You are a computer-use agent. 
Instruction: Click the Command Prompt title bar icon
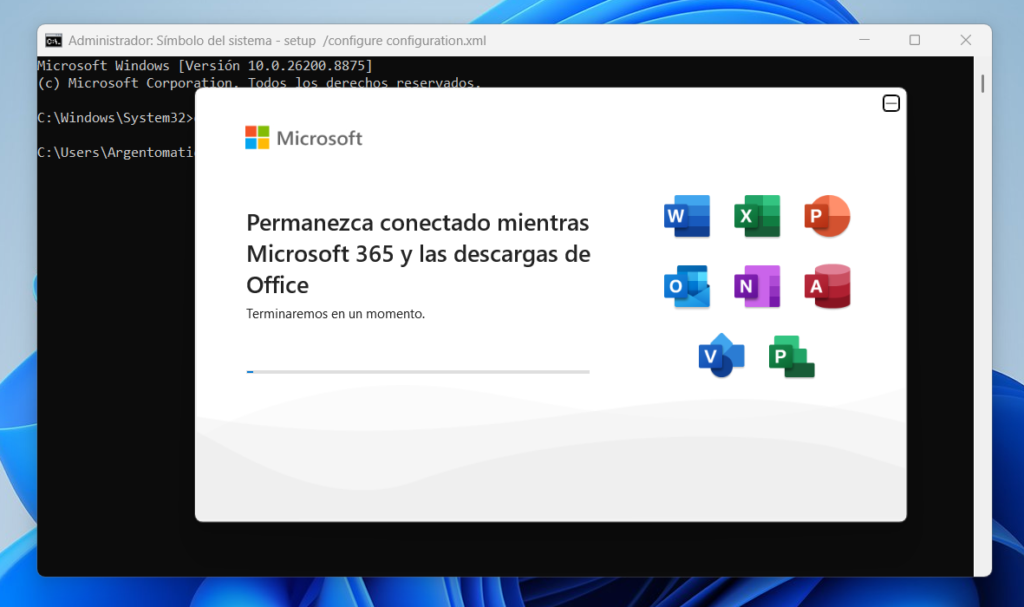pos(54,41)
